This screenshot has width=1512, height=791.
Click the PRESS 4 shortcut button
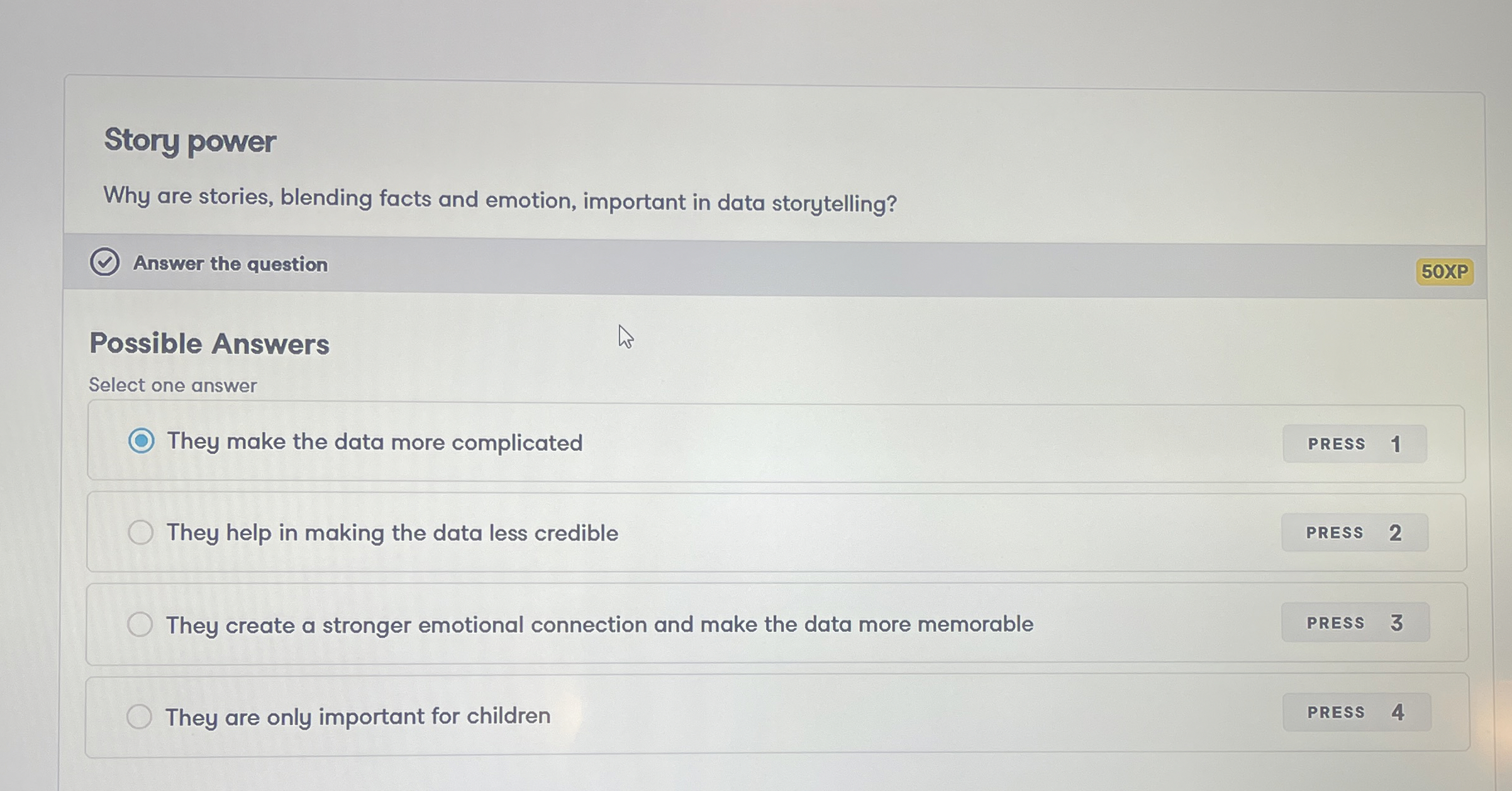click(x=1356, y=712)
